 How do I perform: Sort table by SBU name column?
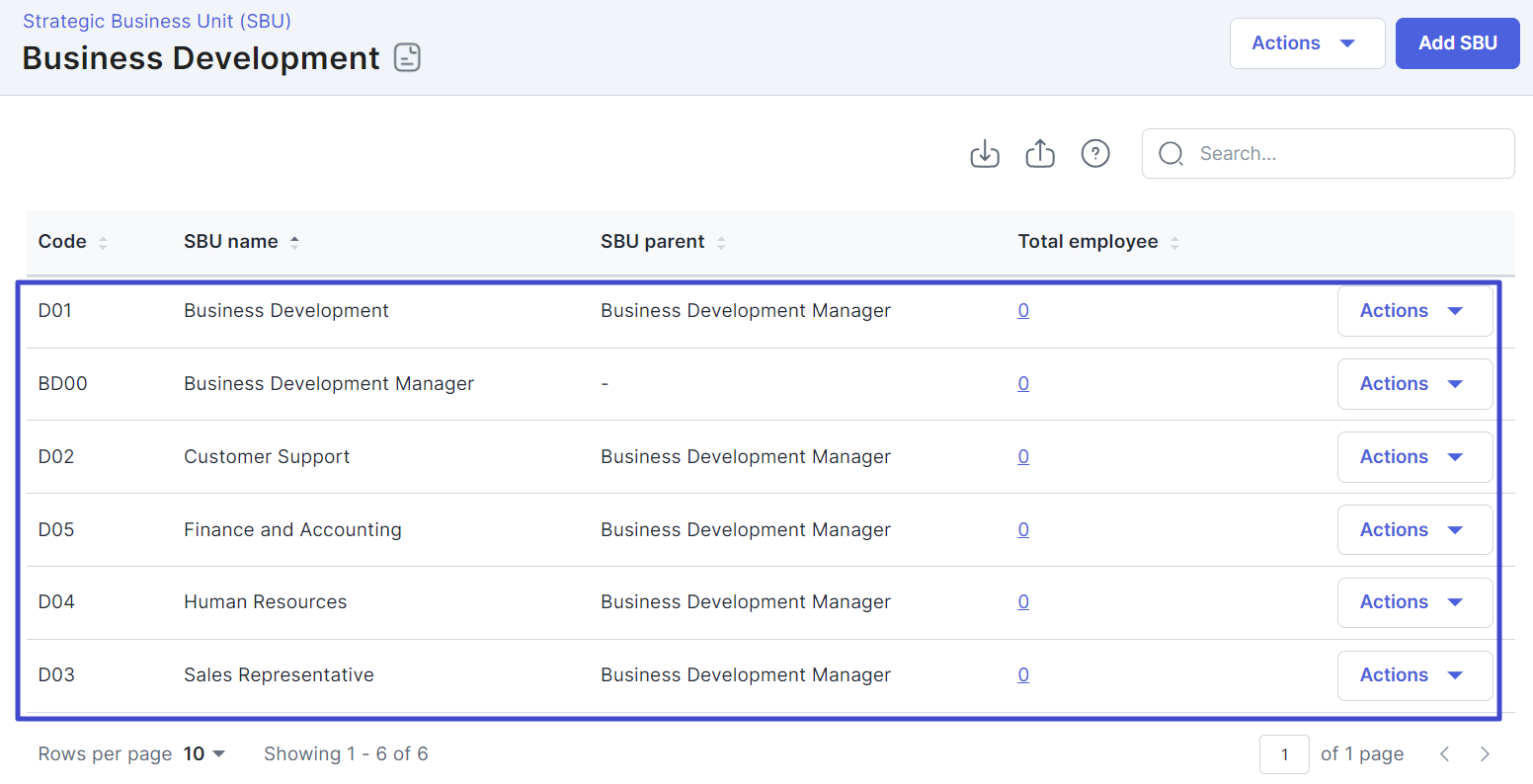tap(294, 242)
